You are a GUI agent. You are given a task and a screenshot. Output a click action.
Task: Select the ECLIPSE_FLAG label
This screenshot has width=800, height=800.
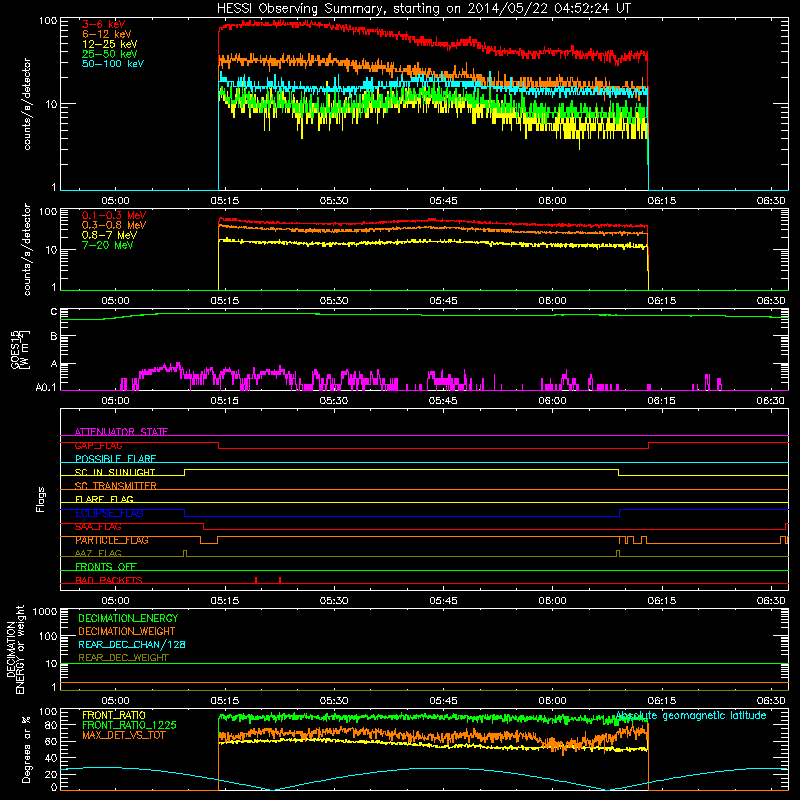110,513
